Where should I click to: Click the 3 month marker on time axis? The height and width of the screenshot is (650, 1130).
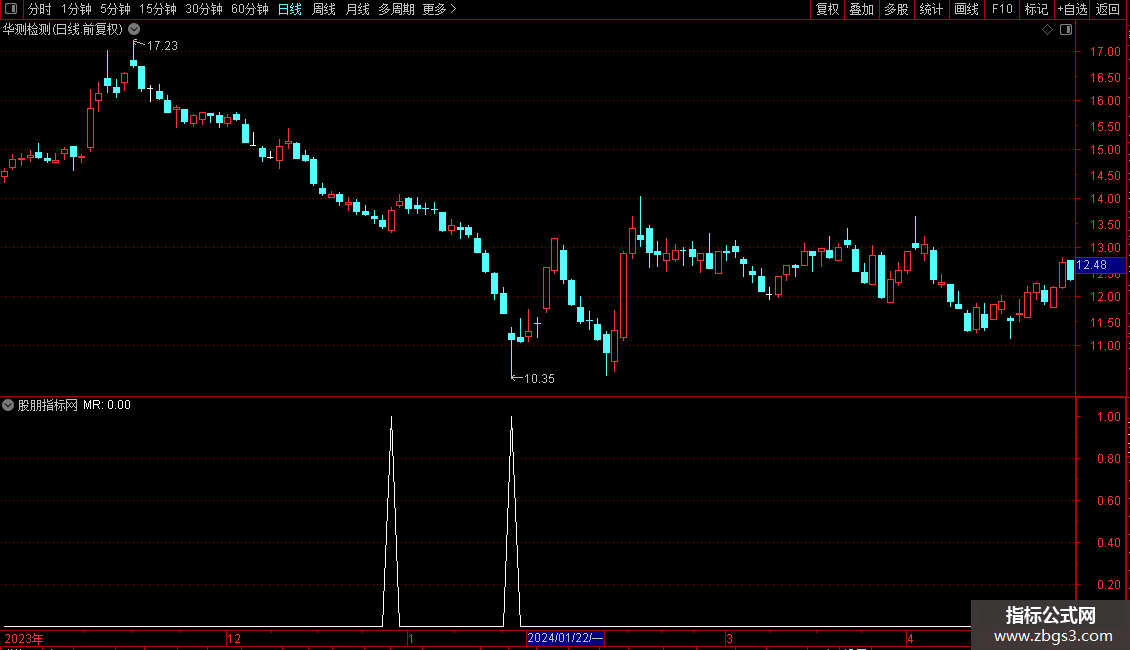[729, 638]
